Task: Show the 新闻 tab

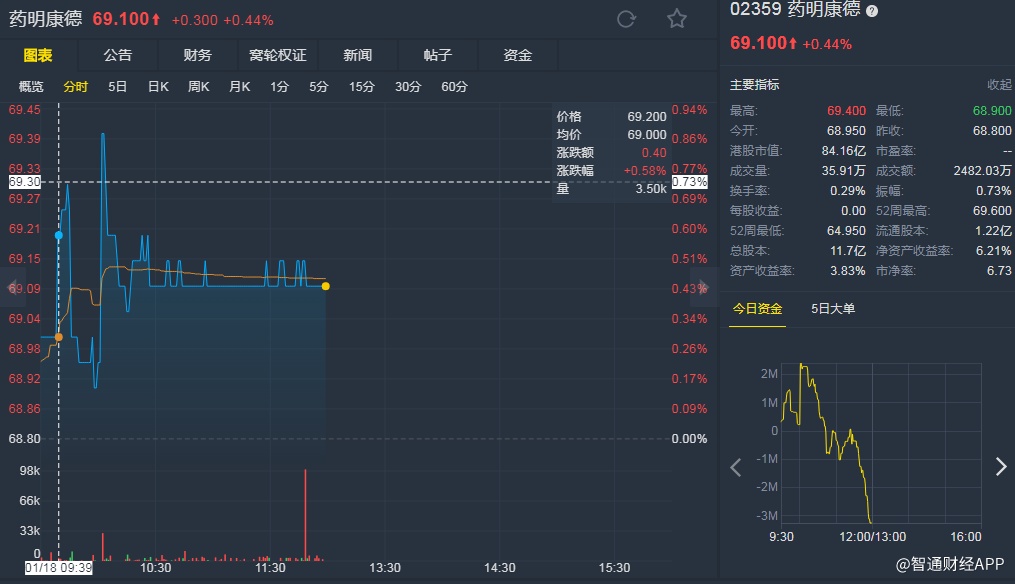Action: [357, 55]
